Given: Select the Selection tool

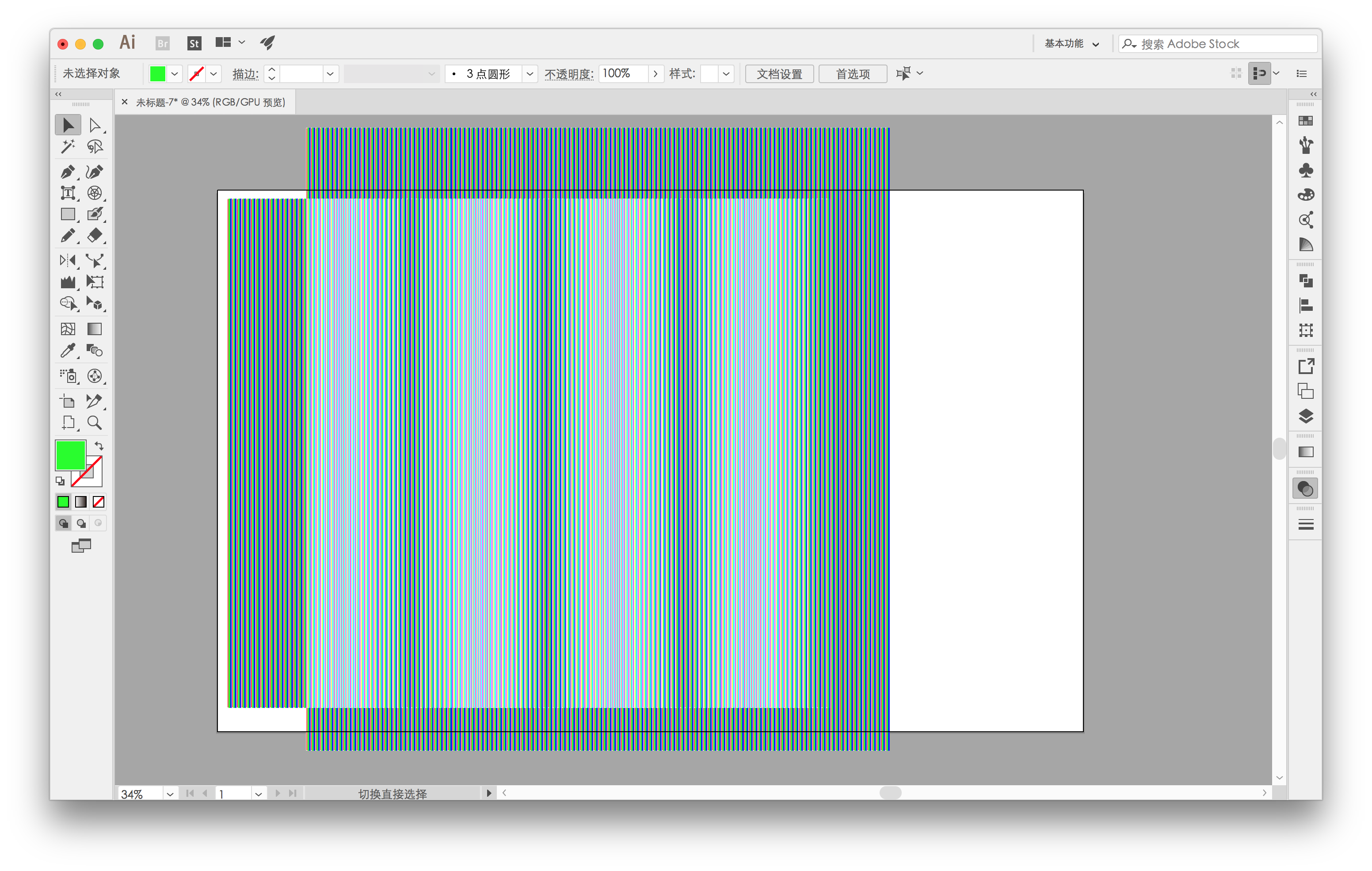Looking at the screenshot, I should 68,123.
